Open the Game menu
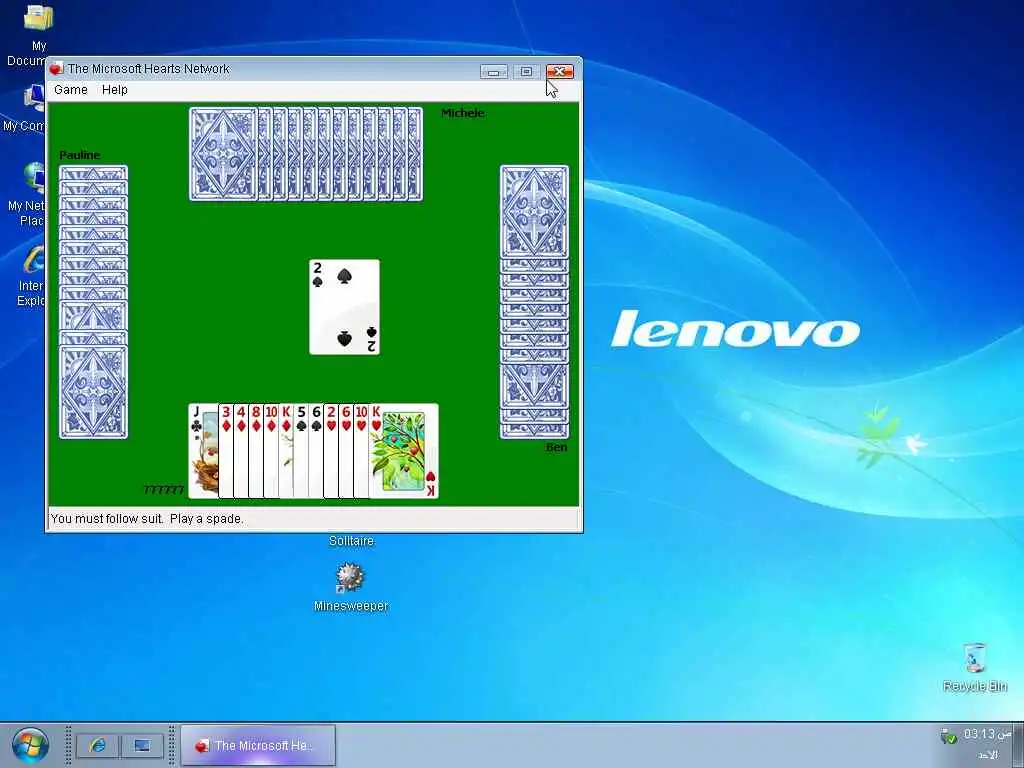The width and height of the screenshot is (1024, 768). click(x=71, y=89)
